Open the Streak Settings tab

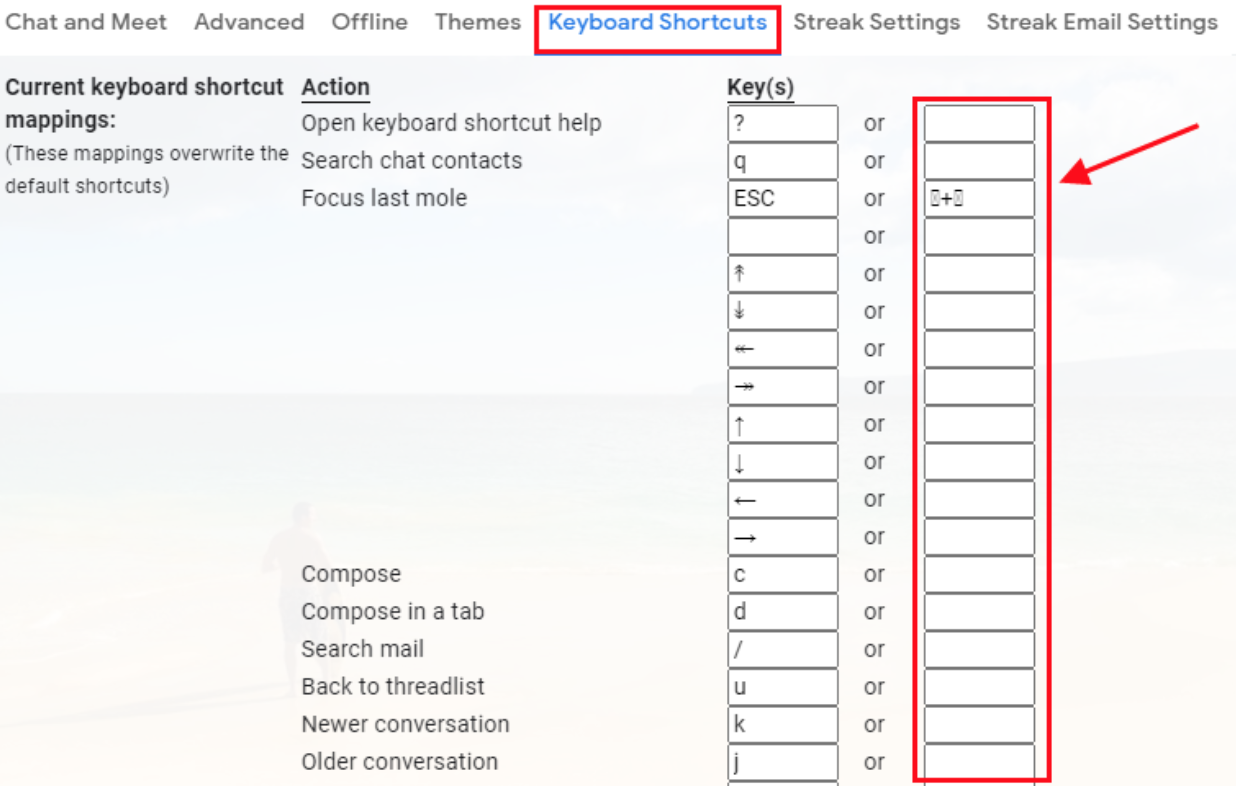coord(876,22)
